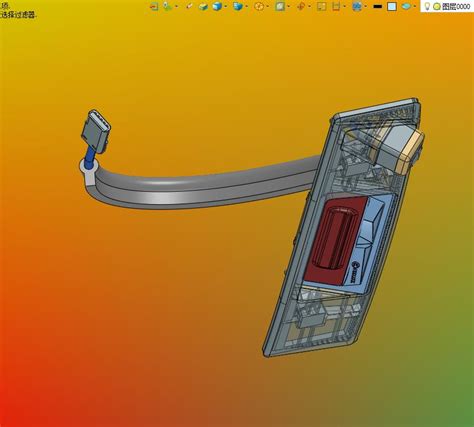Expand dropdown beside the blue cube icon

click(226, 6)
